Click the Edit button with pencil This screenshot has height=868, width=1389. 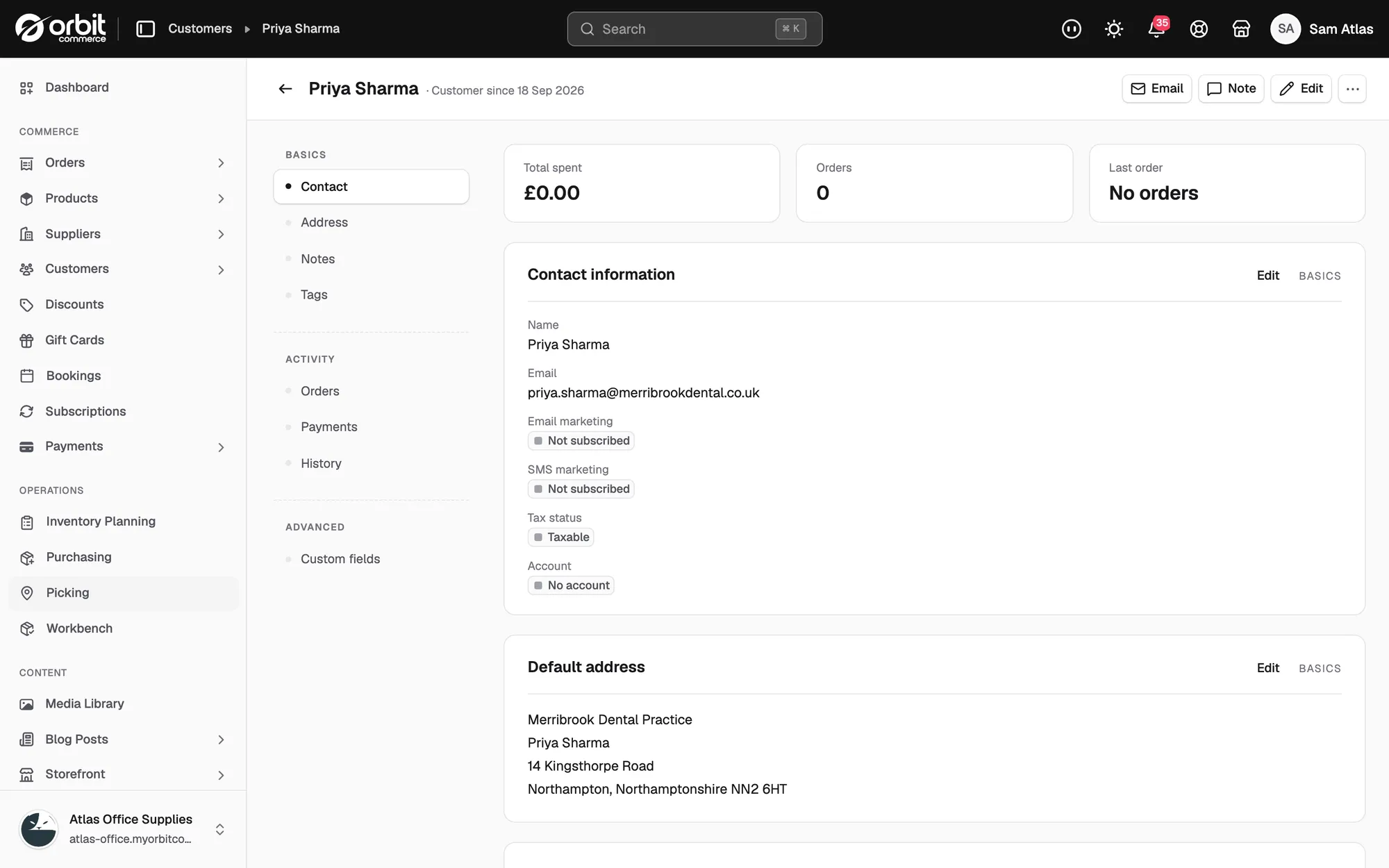(x=1301, y=89)
